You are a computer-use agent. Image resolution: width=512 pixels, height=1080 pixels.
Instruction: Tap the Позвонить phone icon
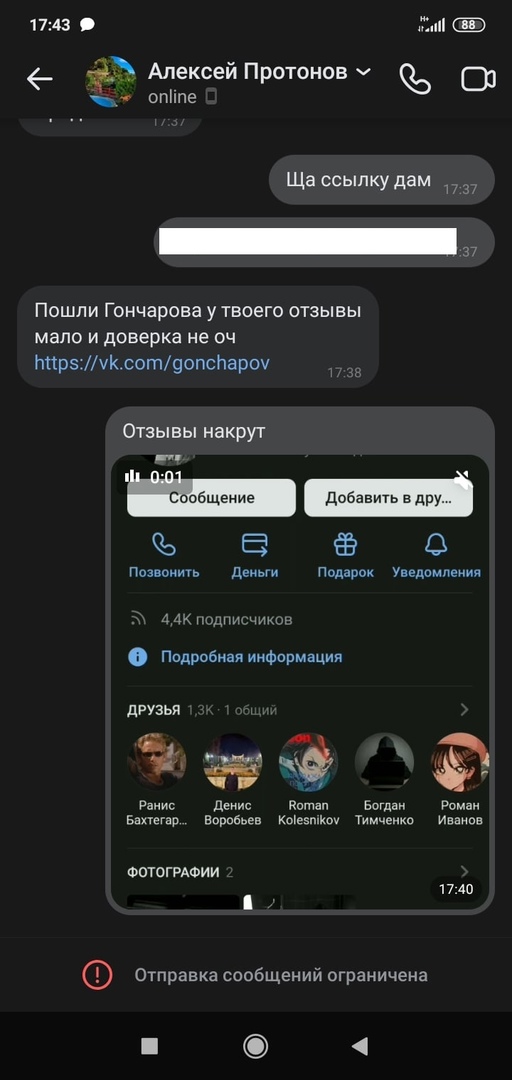pos(164,545)
